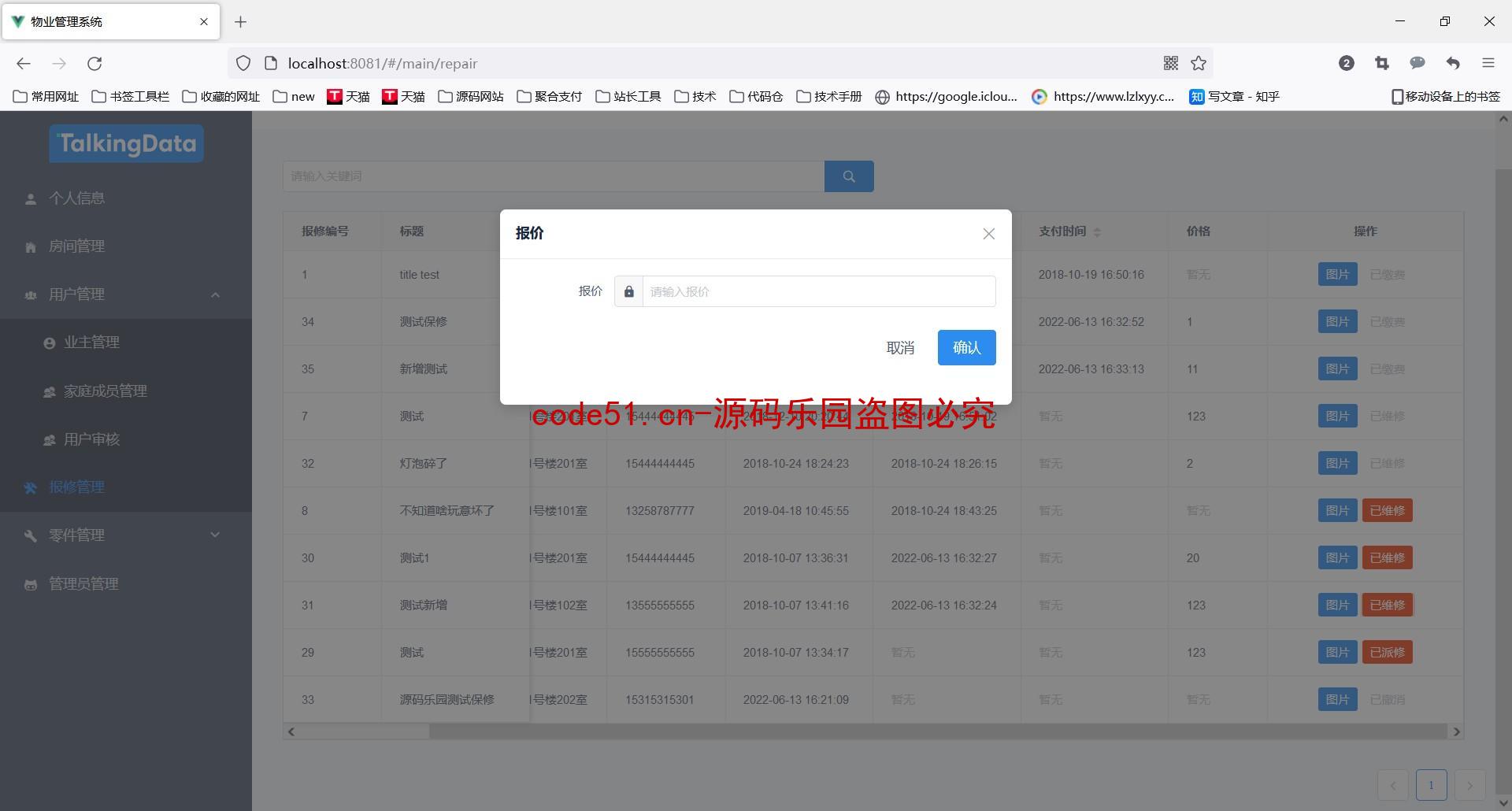This screenshot has width=1512, height=811.
Task: Click the browser back arrow
Action: (x=24, y=64)
